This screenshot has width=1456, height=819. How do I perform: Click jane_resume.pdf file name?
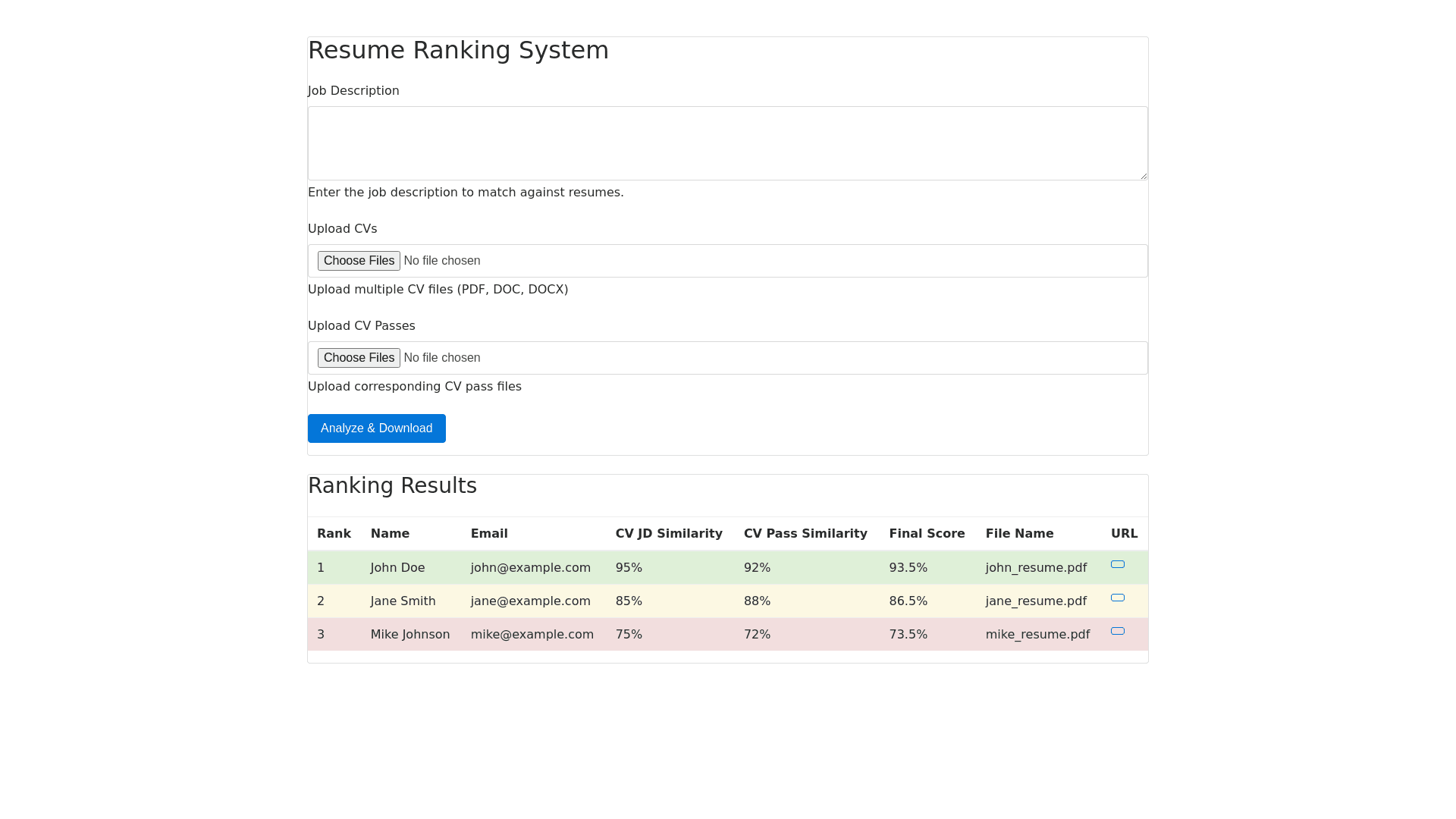coord(1035,601)
